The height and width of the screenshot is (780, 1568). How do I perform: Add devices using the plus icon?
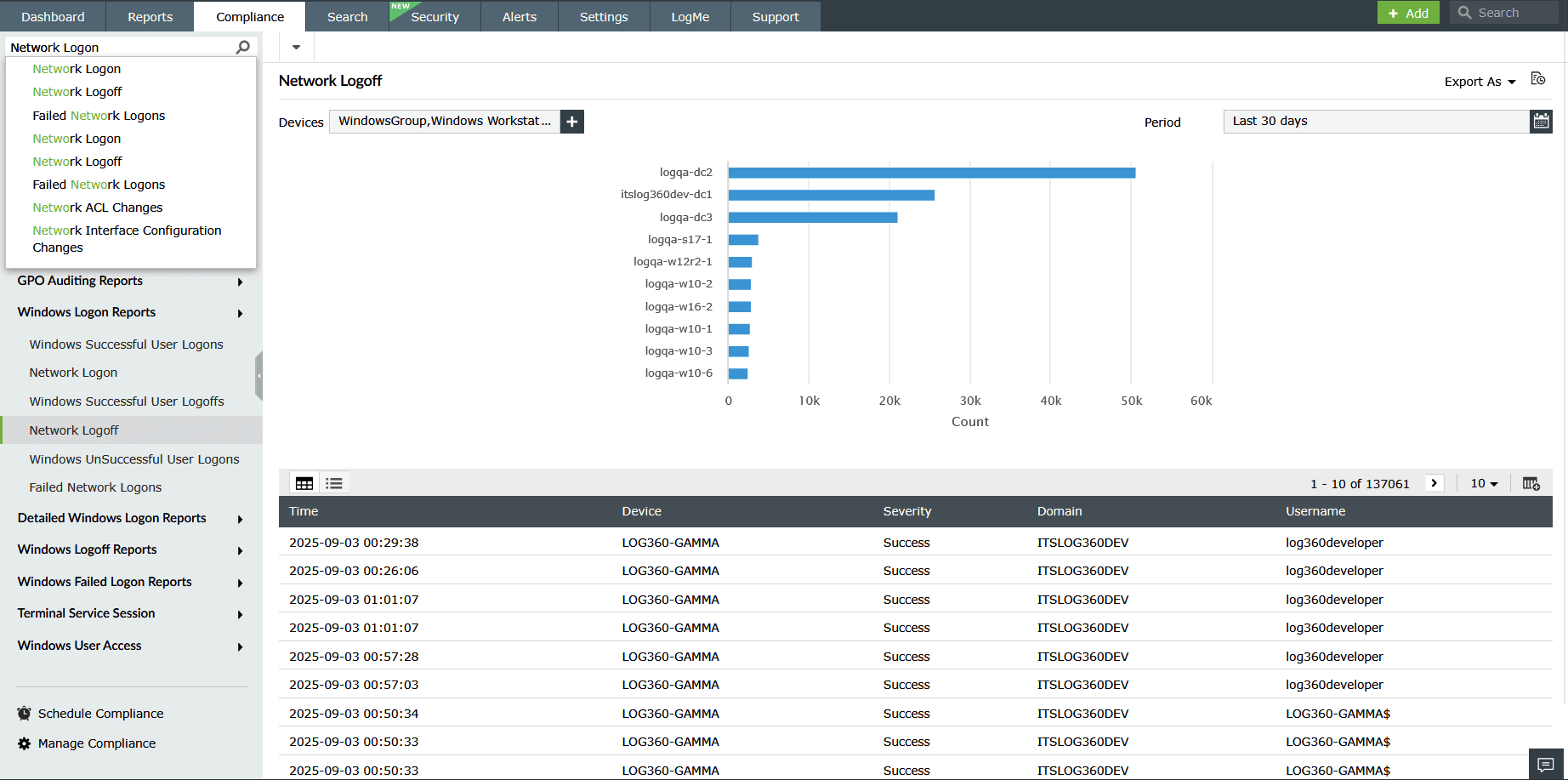click(571, 121)
